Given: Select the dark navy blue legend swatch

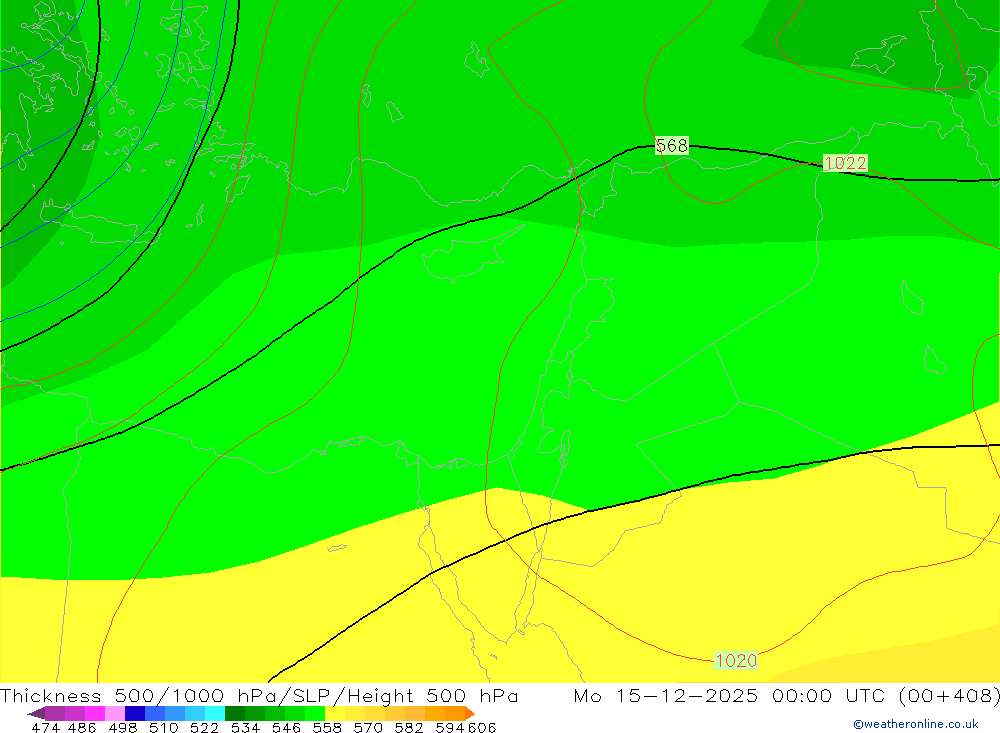Looking at the screenshot, I should [x=135, y=713].
